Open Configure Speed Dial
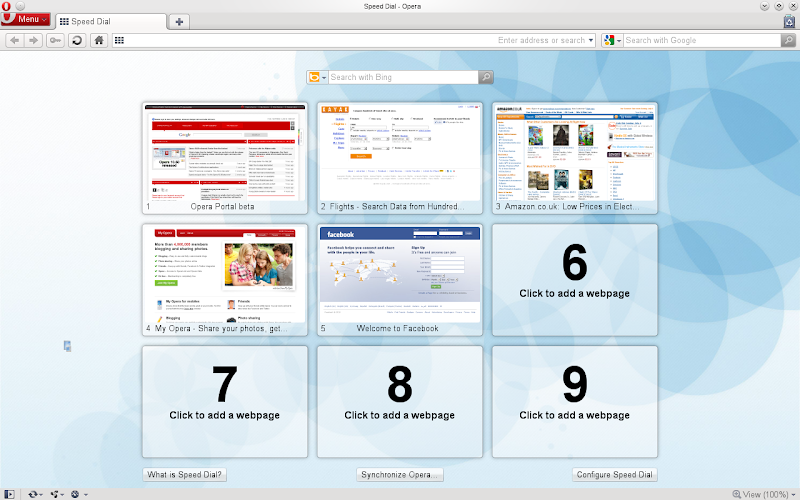 [614, 474]
